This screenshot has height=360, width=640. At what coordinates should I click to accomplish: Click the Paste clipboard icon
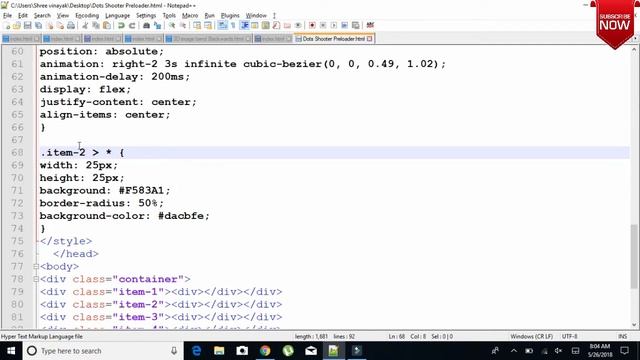tap(107, 26)
